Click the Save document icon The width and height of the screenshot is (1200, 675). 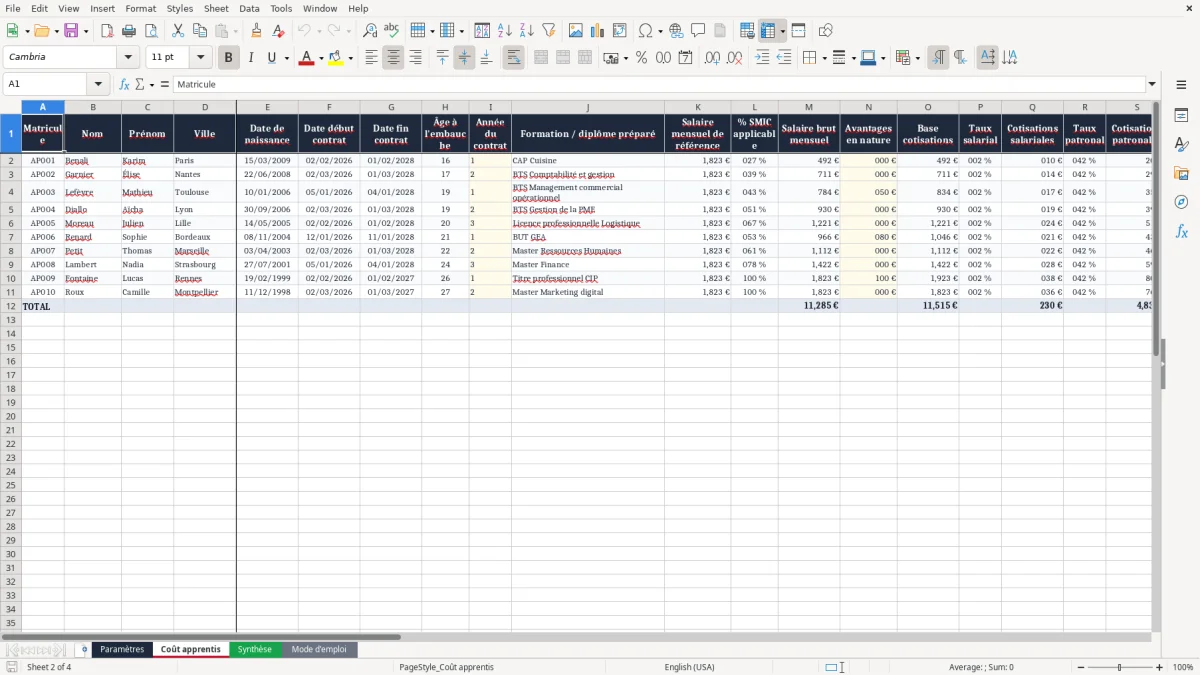[71, 31]
